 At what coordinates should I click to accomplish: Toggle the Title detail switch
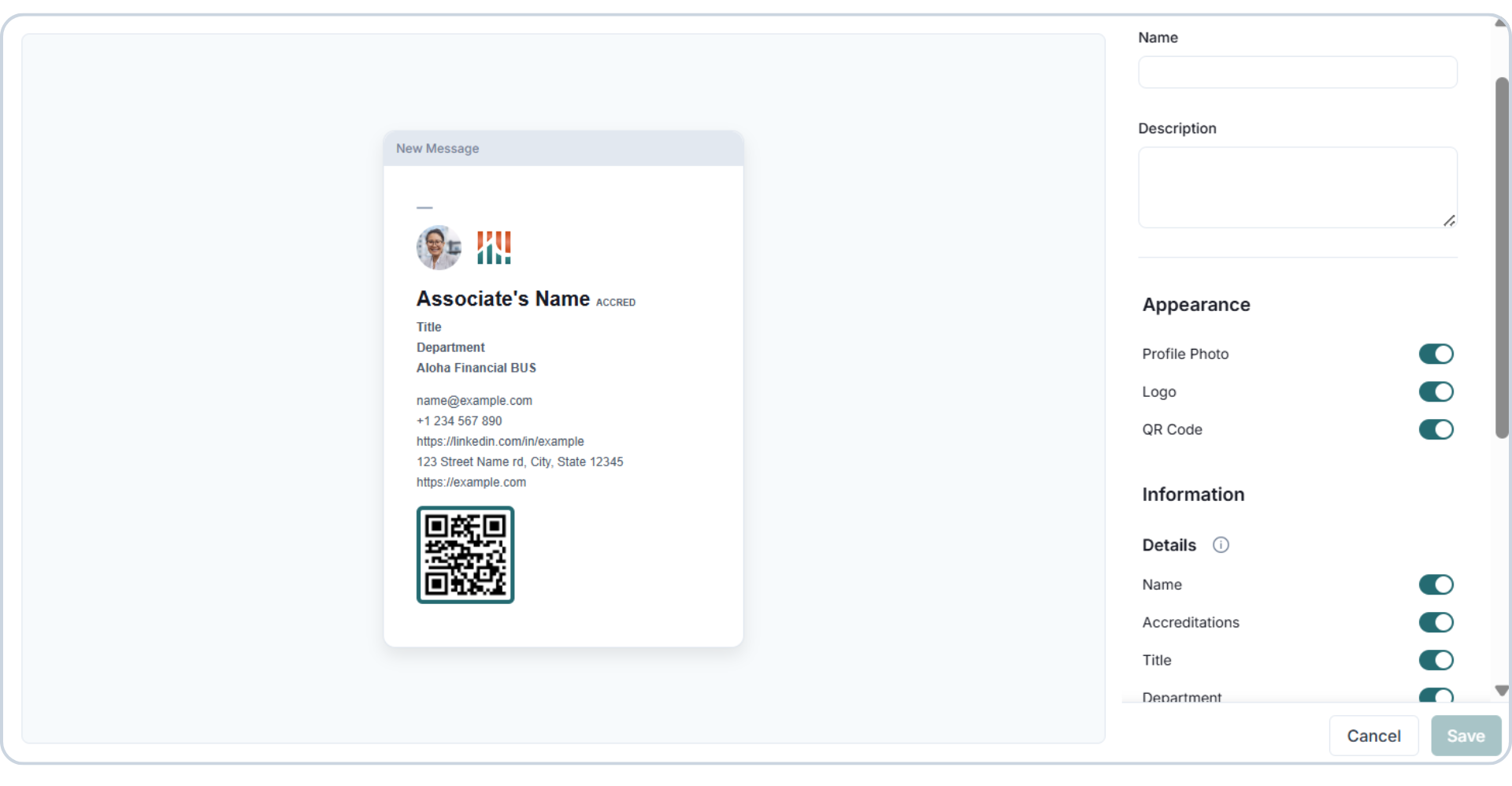(x=1436, y=660)
